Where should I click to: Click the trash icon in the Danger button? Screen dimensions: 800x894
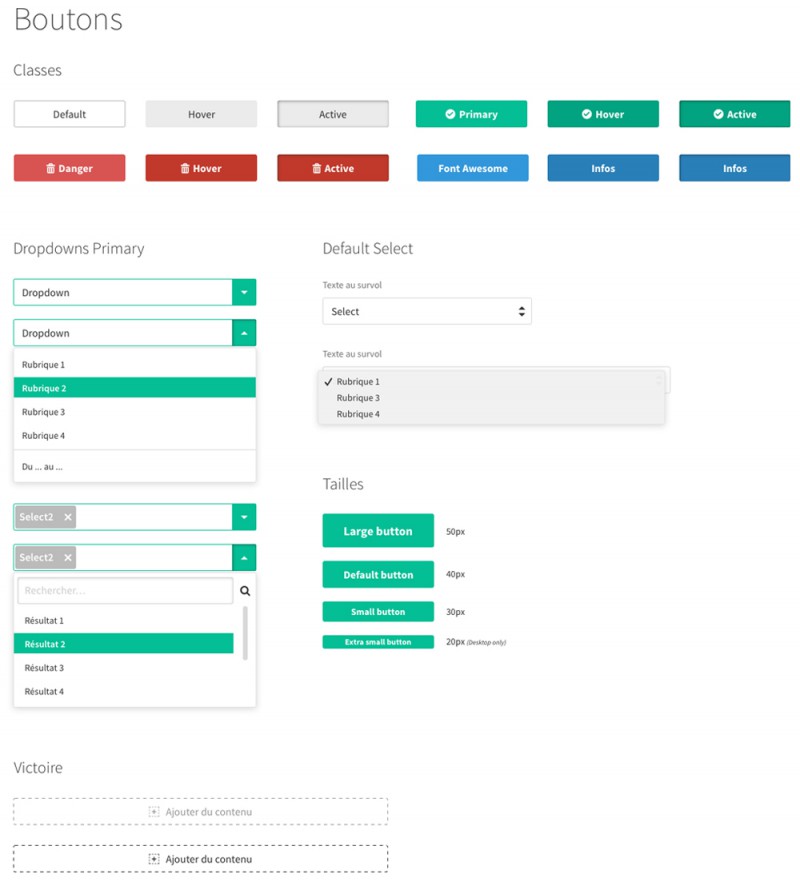coord(51,169)
